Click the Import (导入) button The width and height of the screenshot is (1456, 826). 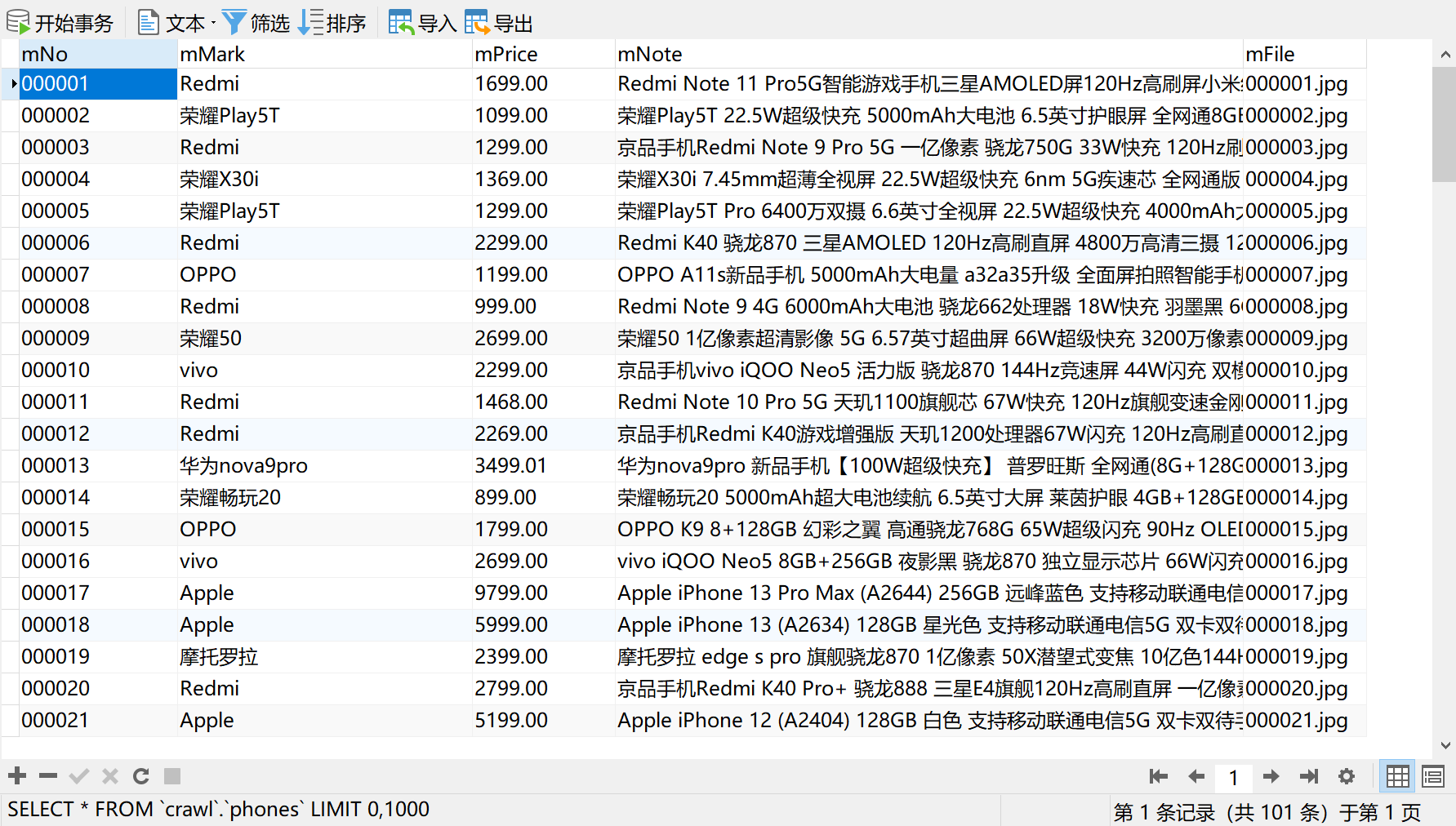click(x=422, y=23)
